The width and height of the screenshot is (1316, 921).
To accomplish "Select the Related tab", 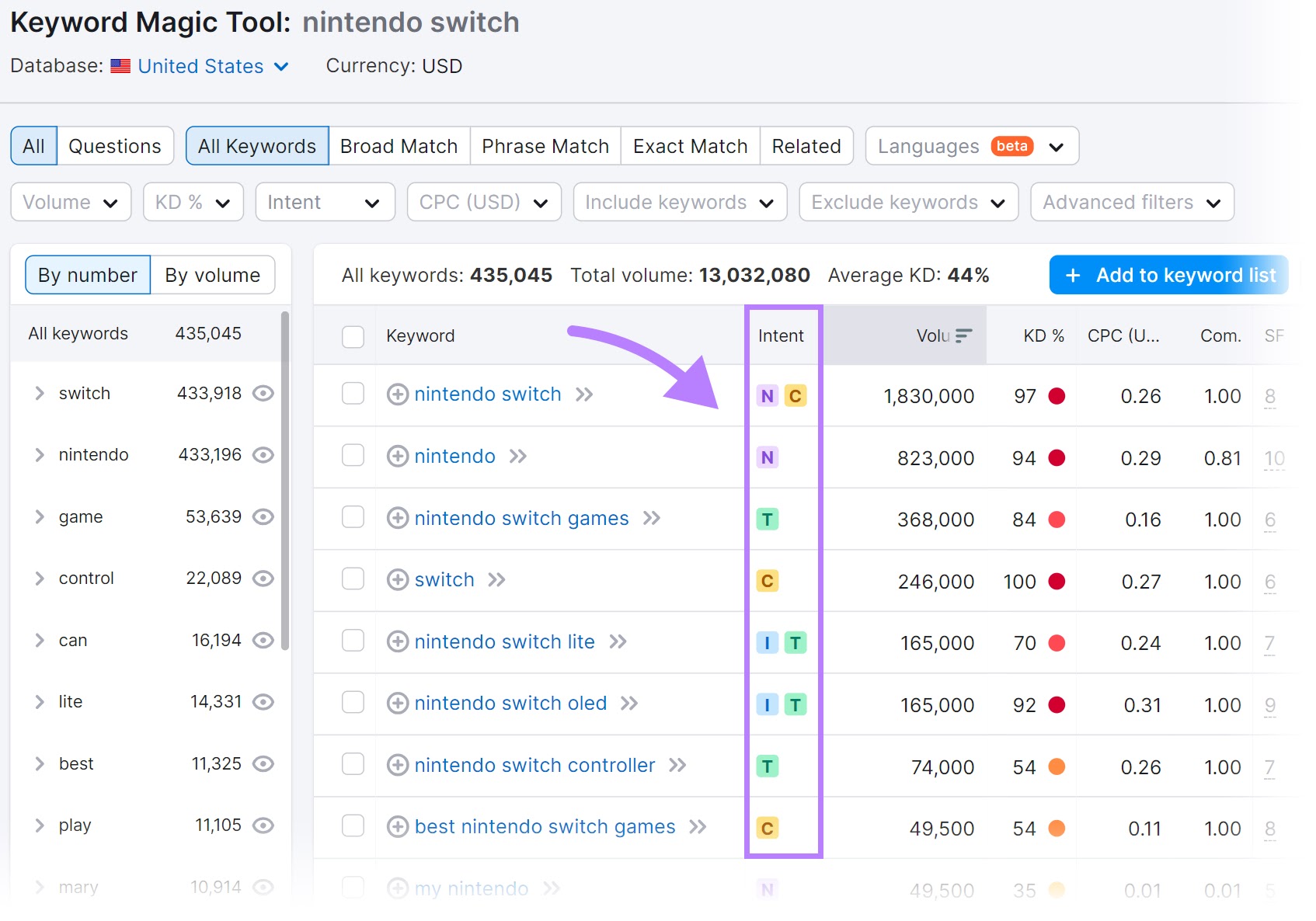I will [x=806, y=147].
